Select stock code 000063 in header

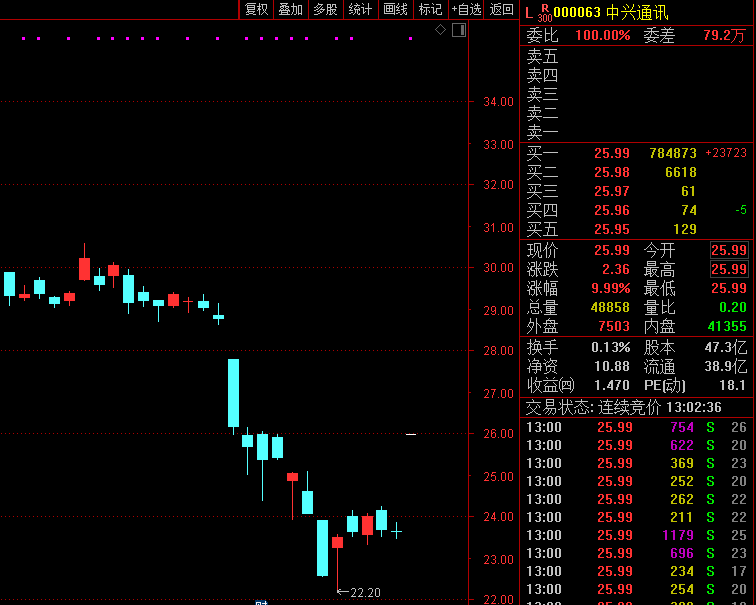click(x=577, y=12)
